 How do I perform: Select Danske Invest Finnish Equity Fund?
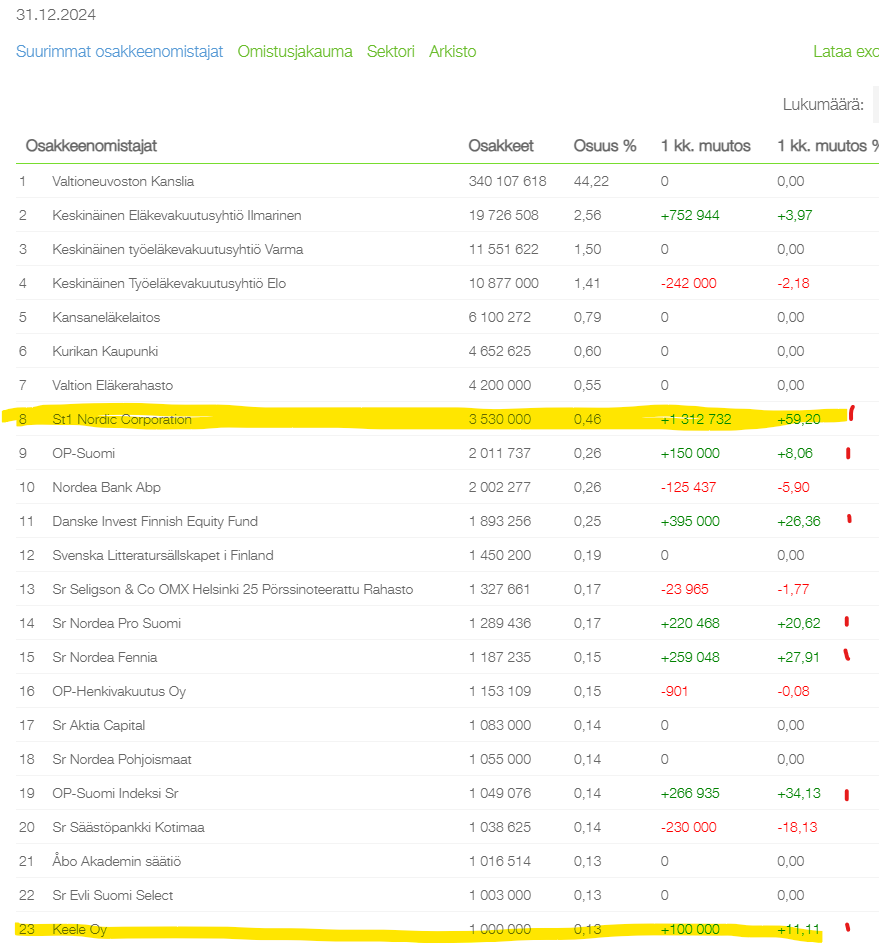tap(155, 521)
